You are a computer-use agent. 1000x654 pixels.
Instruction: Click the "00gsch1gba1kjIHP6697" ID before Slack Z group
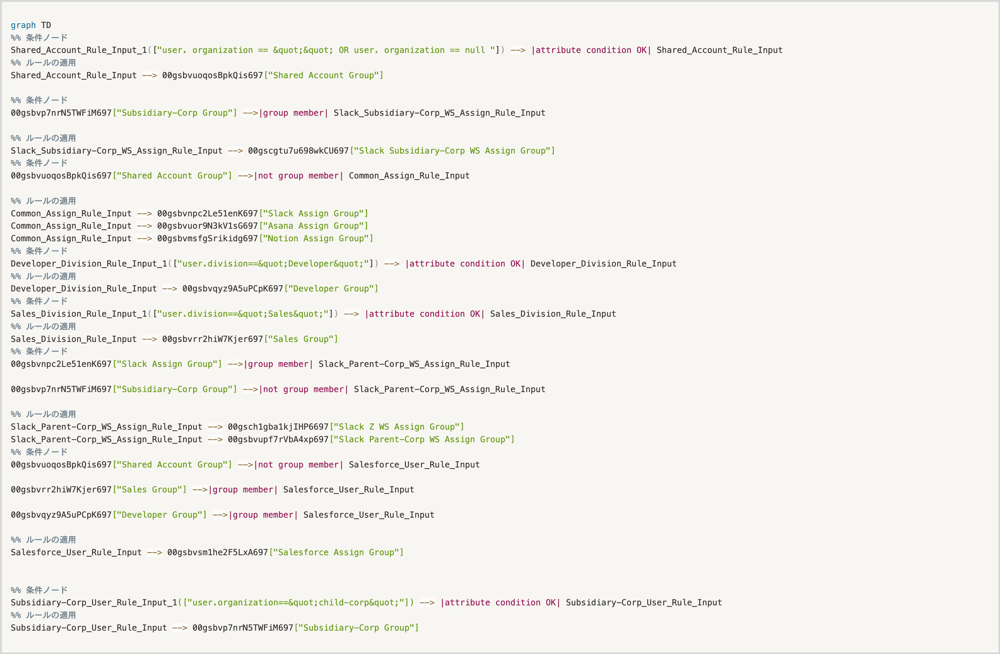coord(278,427)
